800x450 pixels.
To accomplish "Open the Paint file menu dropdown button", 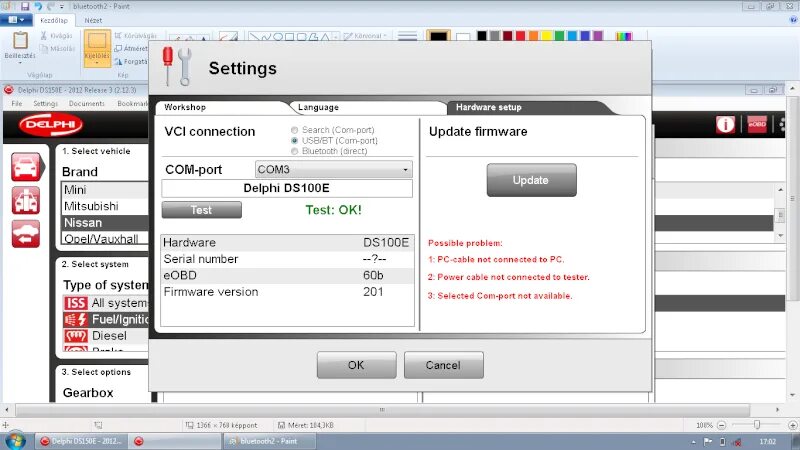I will click(16, 20).
